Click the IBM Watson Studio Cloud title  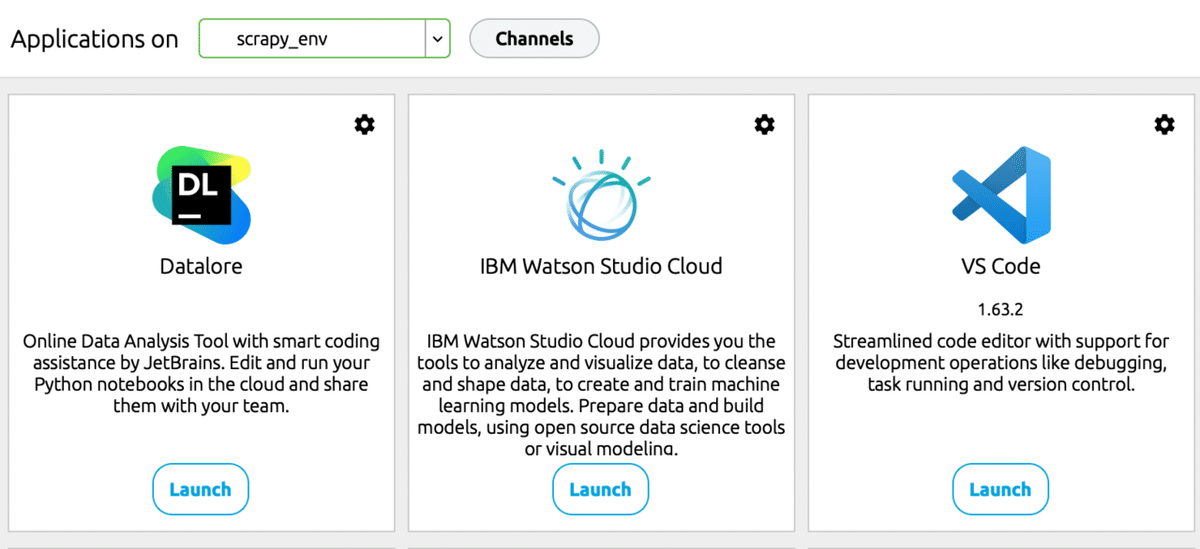(601, 267)
